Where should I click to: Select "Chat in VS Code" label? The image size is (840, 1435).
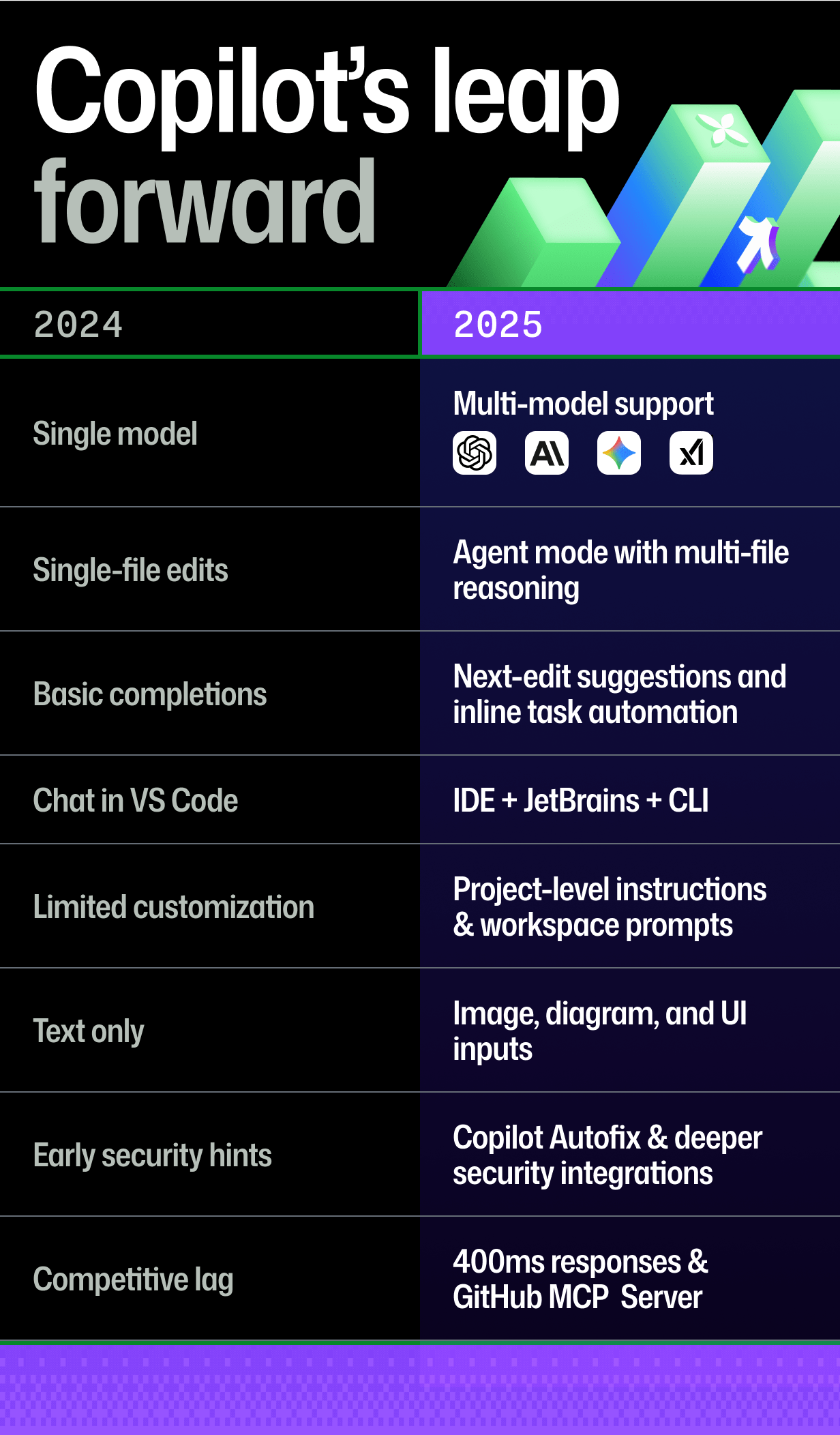[x=136, y=801]
